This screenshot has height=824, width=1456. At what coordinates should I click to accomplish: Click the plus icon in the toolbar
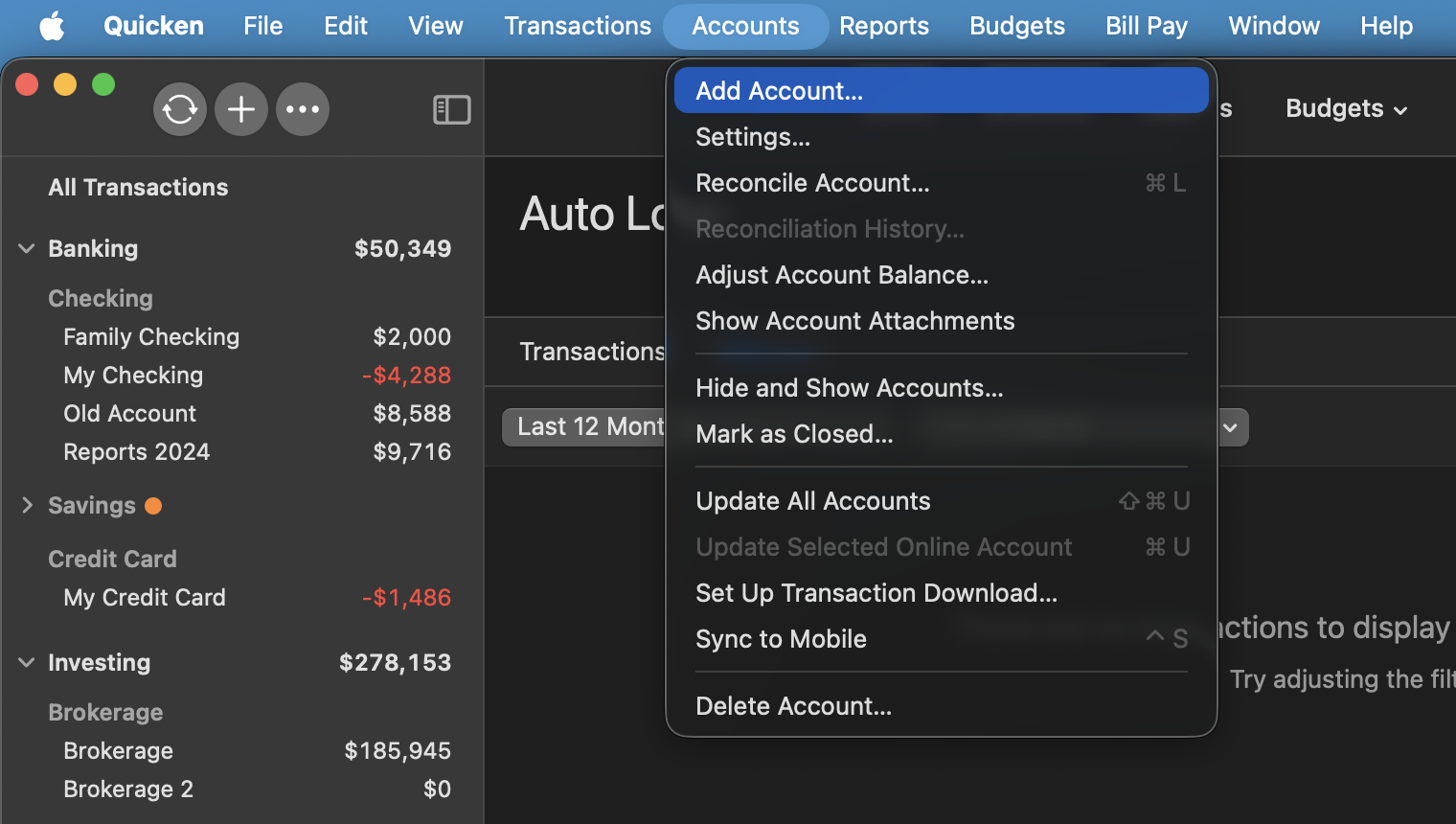click(241, 109)
